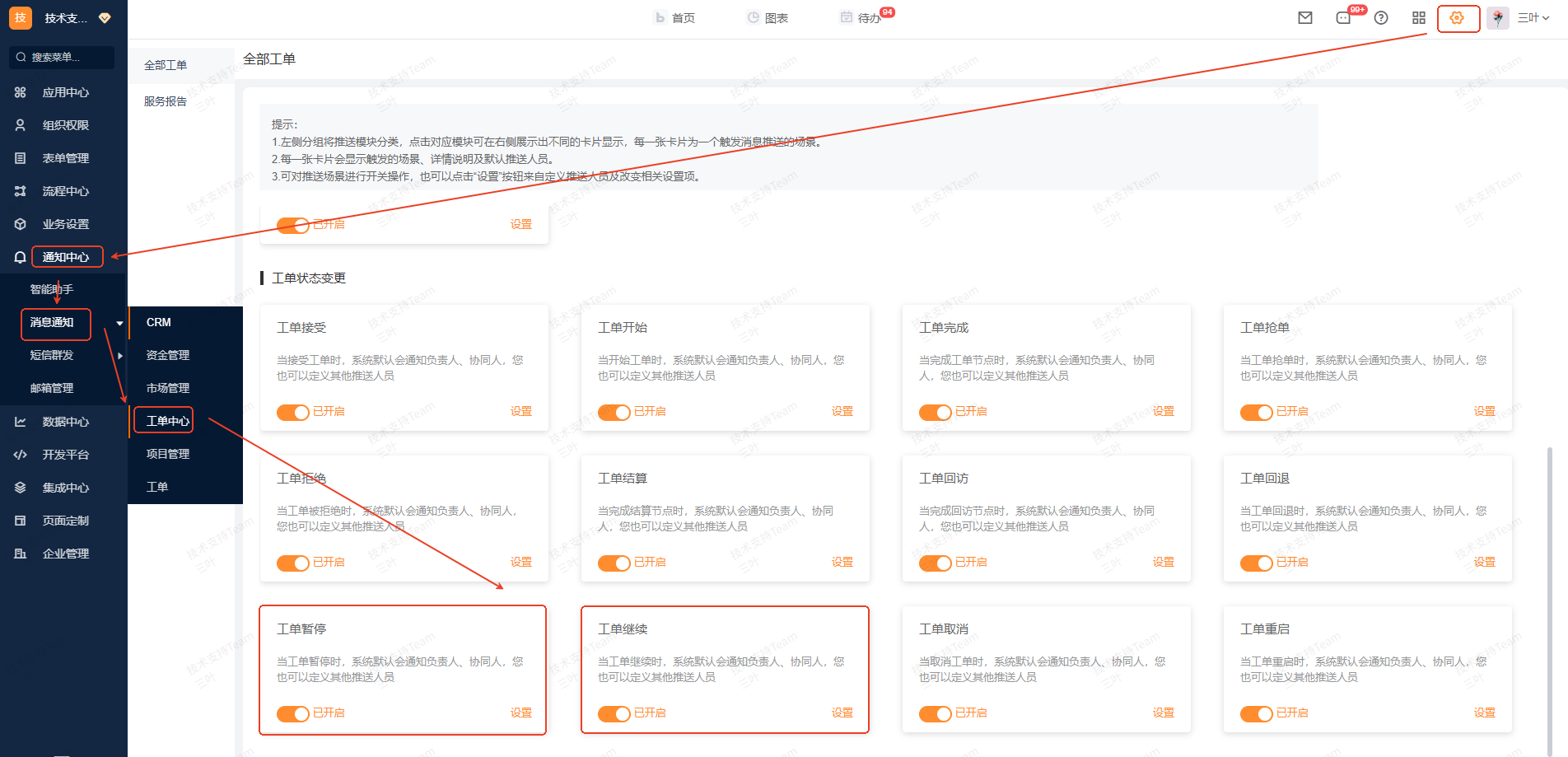
Task: Select 服务报告 in the left submenu
Action: click(166, 101)
